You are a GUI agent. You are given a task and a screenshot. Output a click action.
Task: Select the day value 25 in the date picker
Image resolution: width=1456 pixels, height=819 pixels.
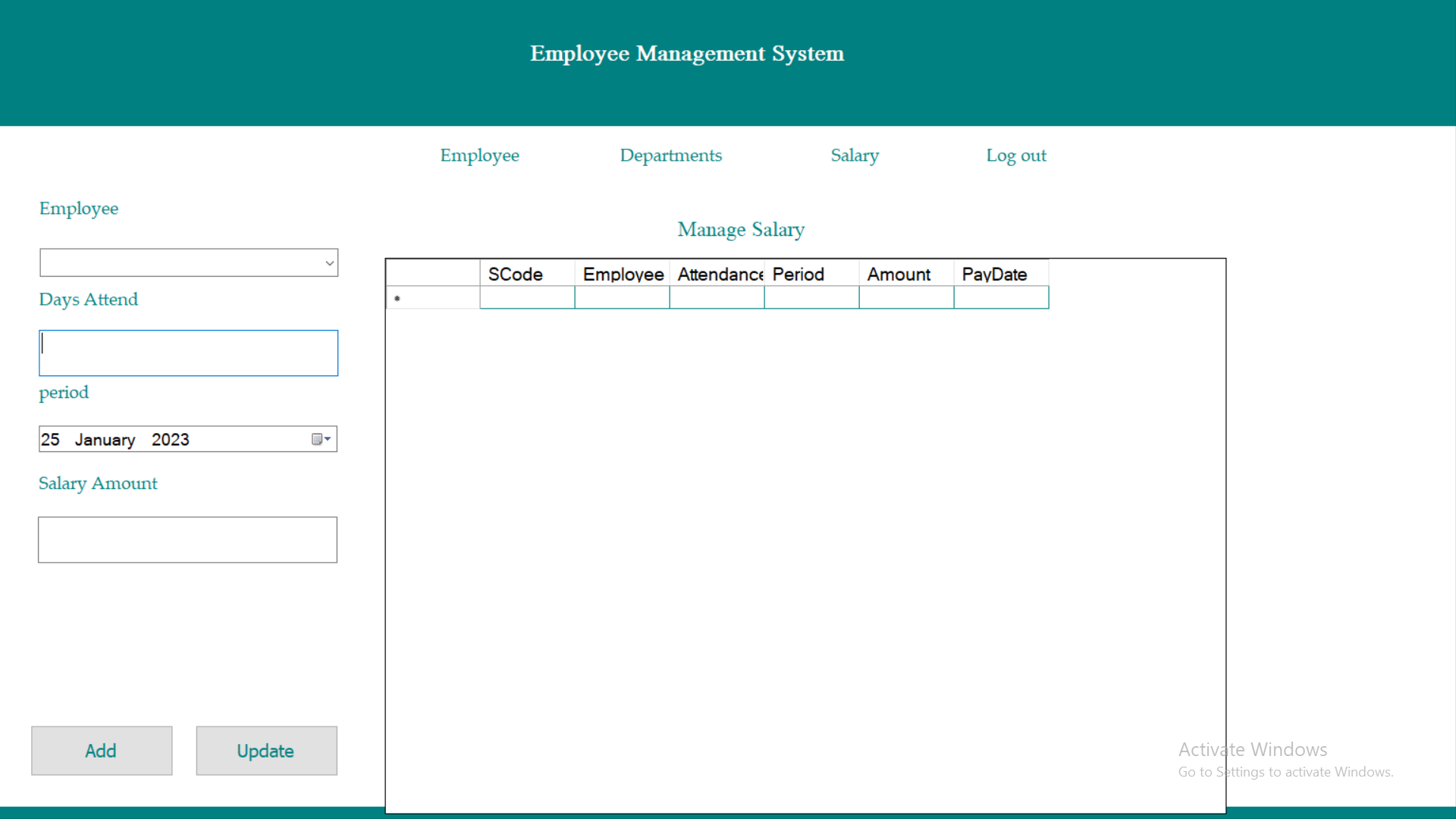pos(51,439)
